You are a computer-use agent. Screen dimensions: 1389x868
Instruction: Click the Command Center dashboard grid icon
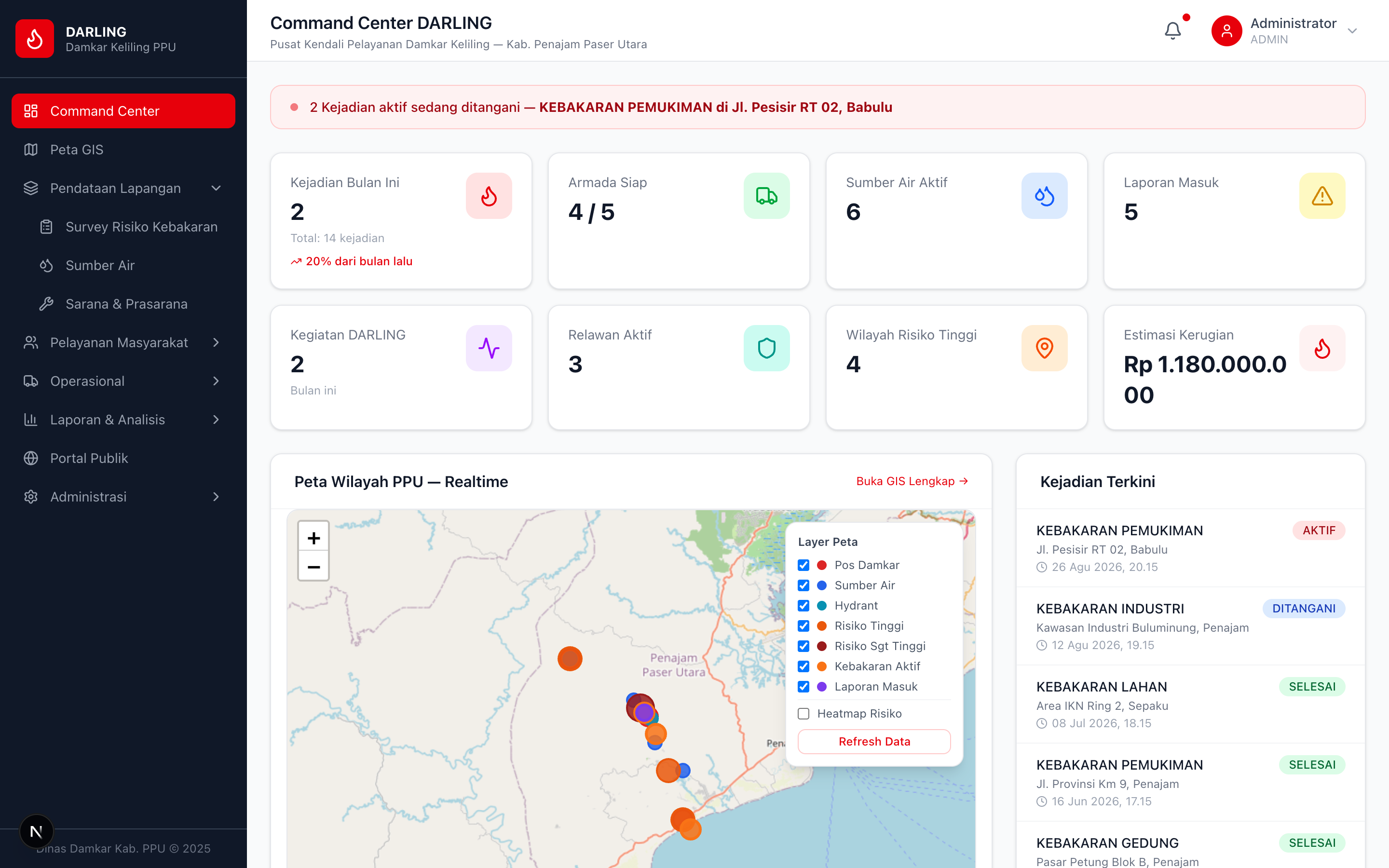pyautogui.click(x=31, y=111)
